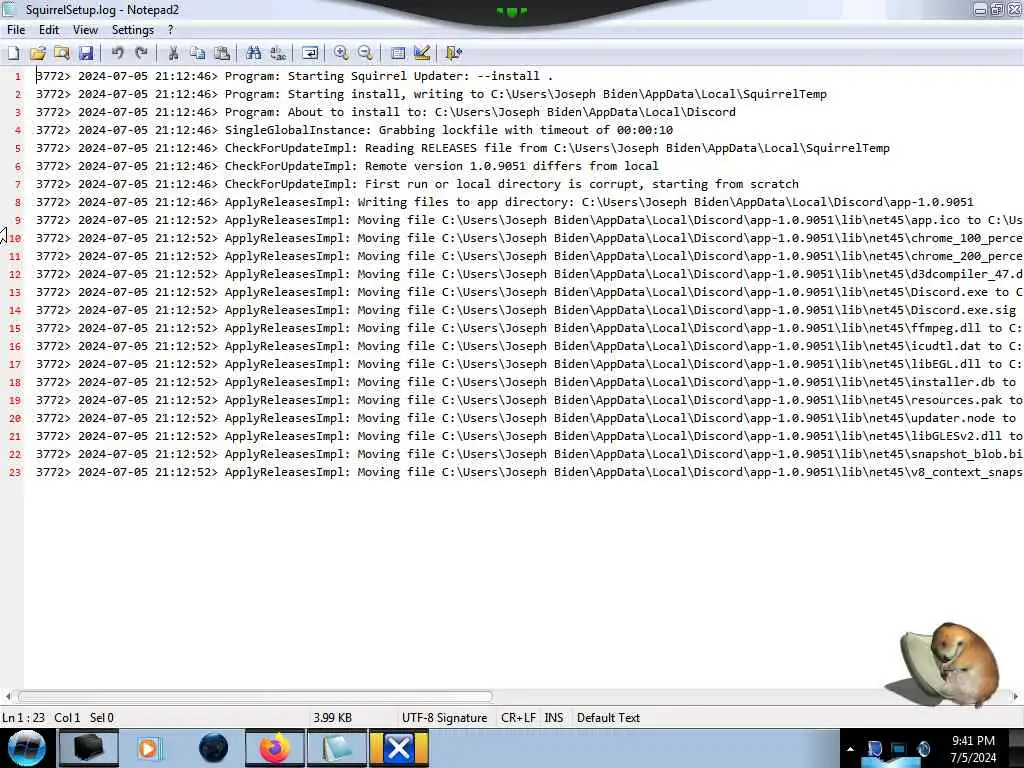Screen dimensions: 1024x768
Task: Launch the media player from taskbar
Action: 149,748
